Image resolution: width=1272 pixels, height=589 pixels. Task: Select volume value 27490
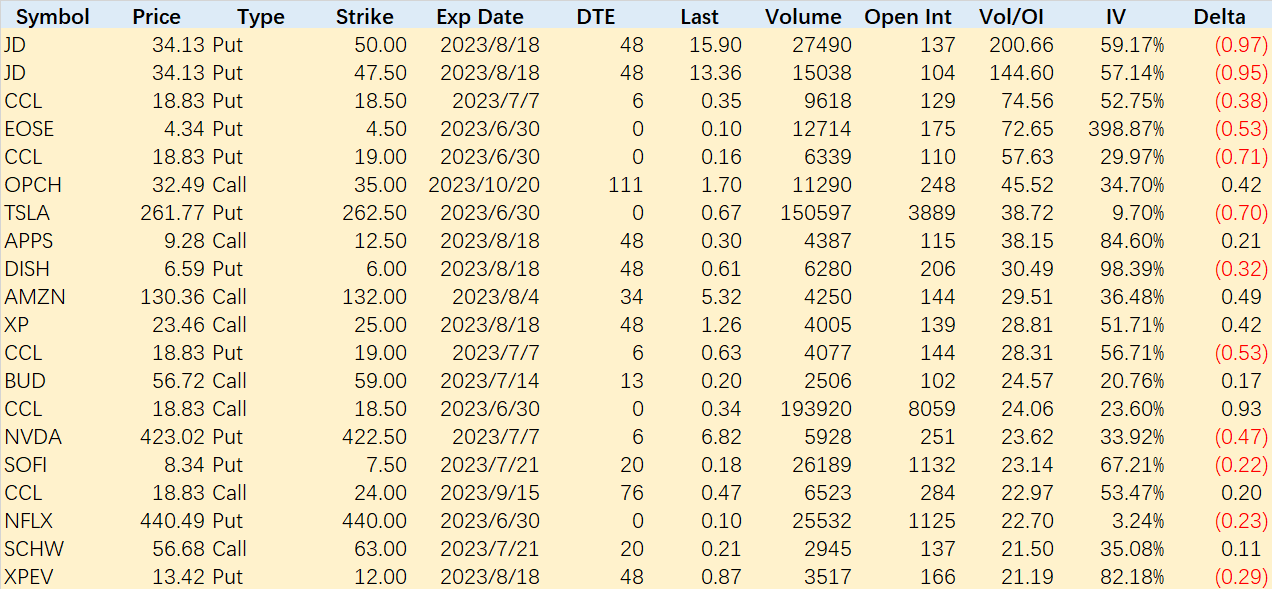click(x=821, y=45)
